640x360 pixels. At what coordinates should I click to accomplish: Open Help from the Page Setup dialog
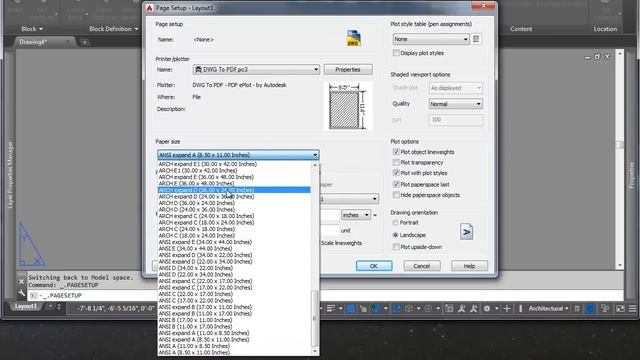click(469, 266)
